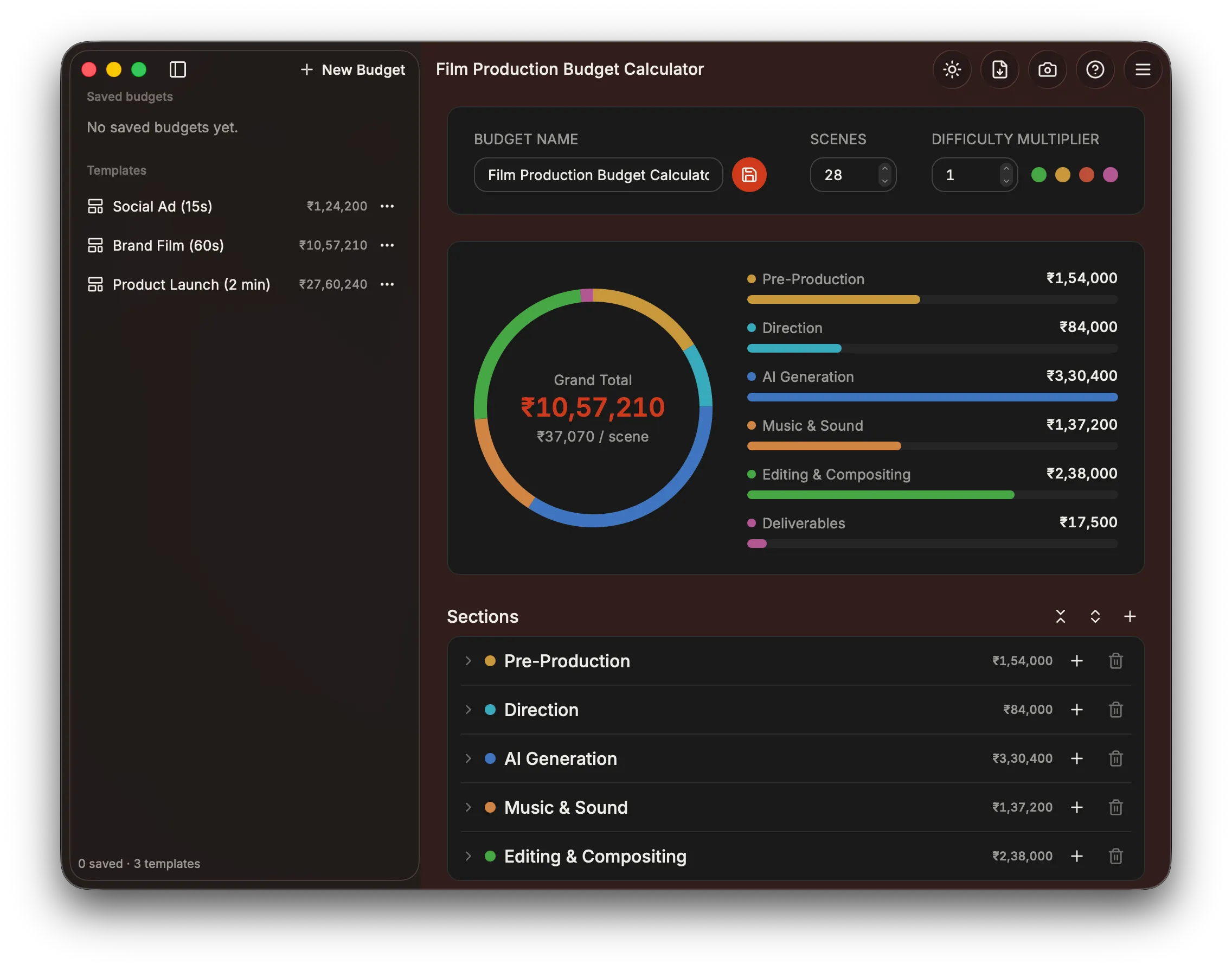Click into the Budget Name input field
The image size is (1232, 970).
tap(599, 175)
